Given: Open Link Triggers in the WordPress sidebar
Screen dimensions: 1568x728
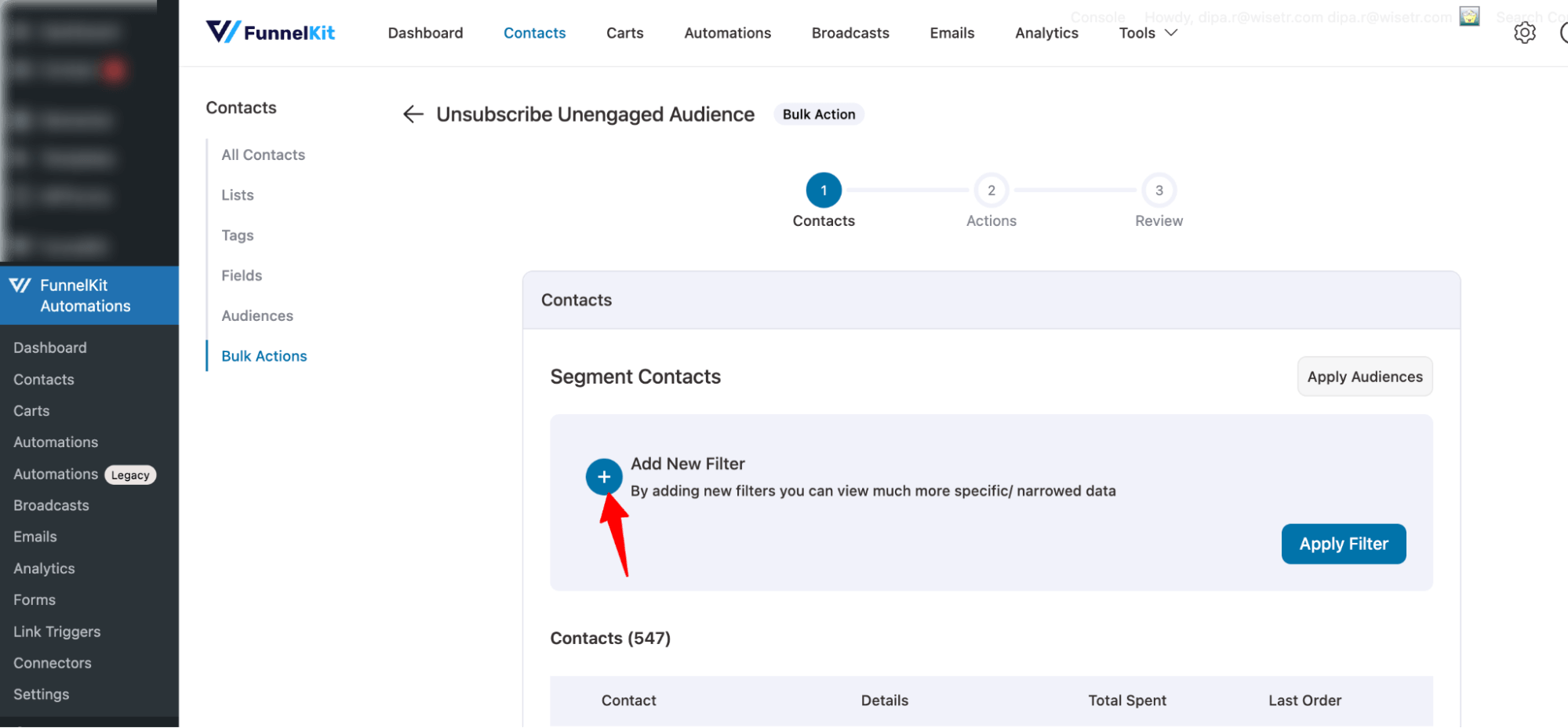Looking at the screenshot, I should (57, 632).
